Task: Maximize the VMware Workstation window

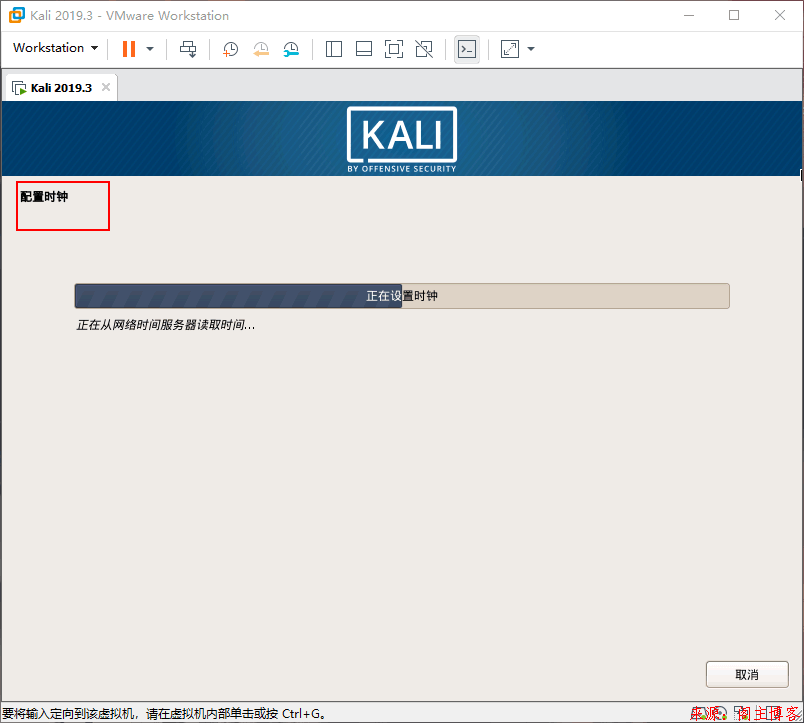Action: [734, 15]
